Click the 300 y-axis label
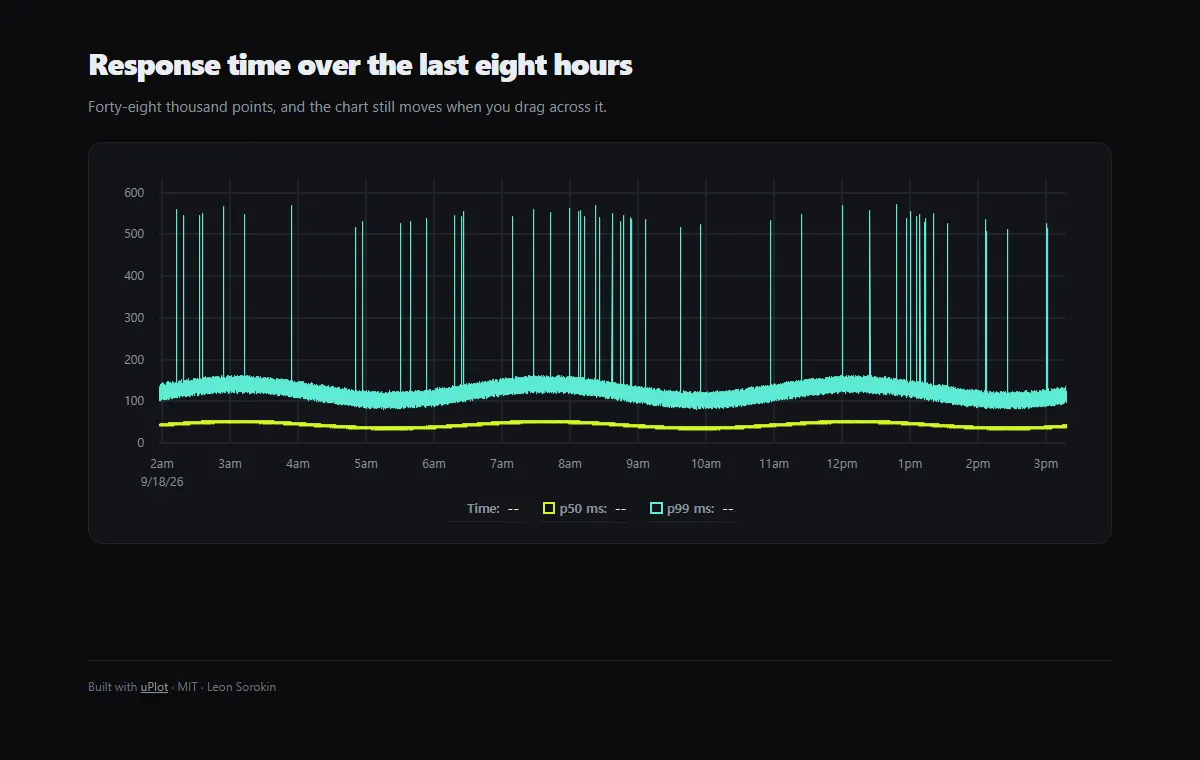The width and height of the screenshot is (1200, 760). (x=134, y=318)
